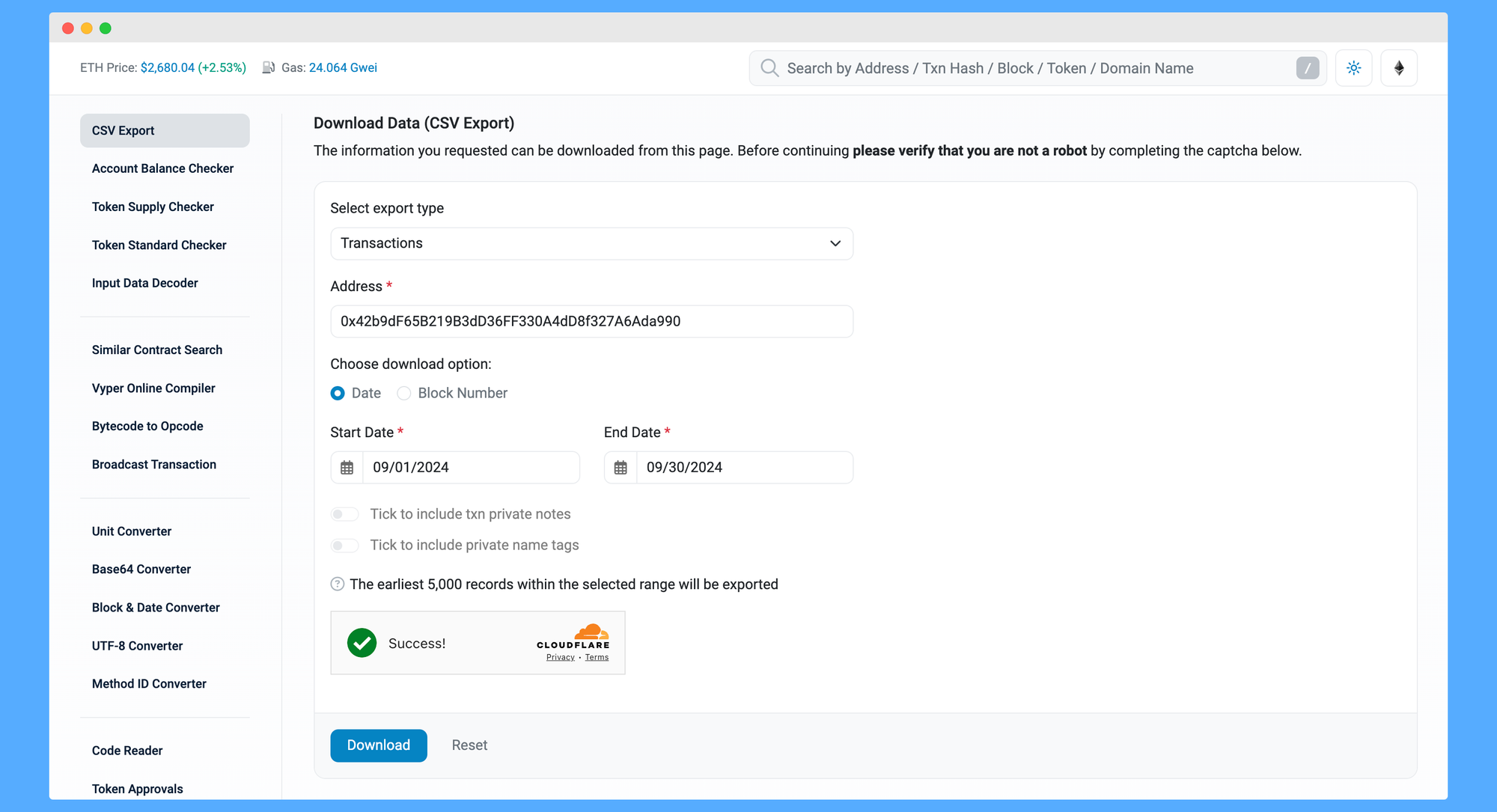Select the Date radio button option
Image resolution: width=1497 pixels, height=812 pixels.
[x=337, y=392]
